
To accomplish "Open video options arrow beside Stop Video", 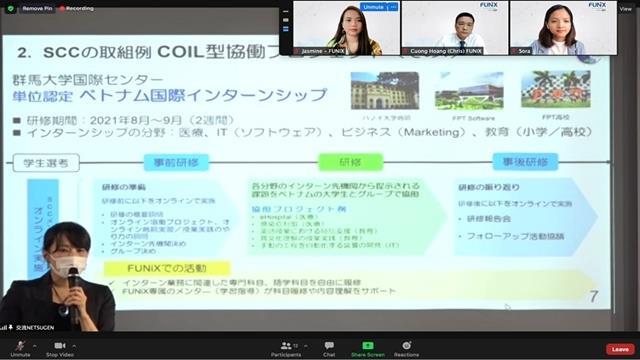I will tap(74, 346).
